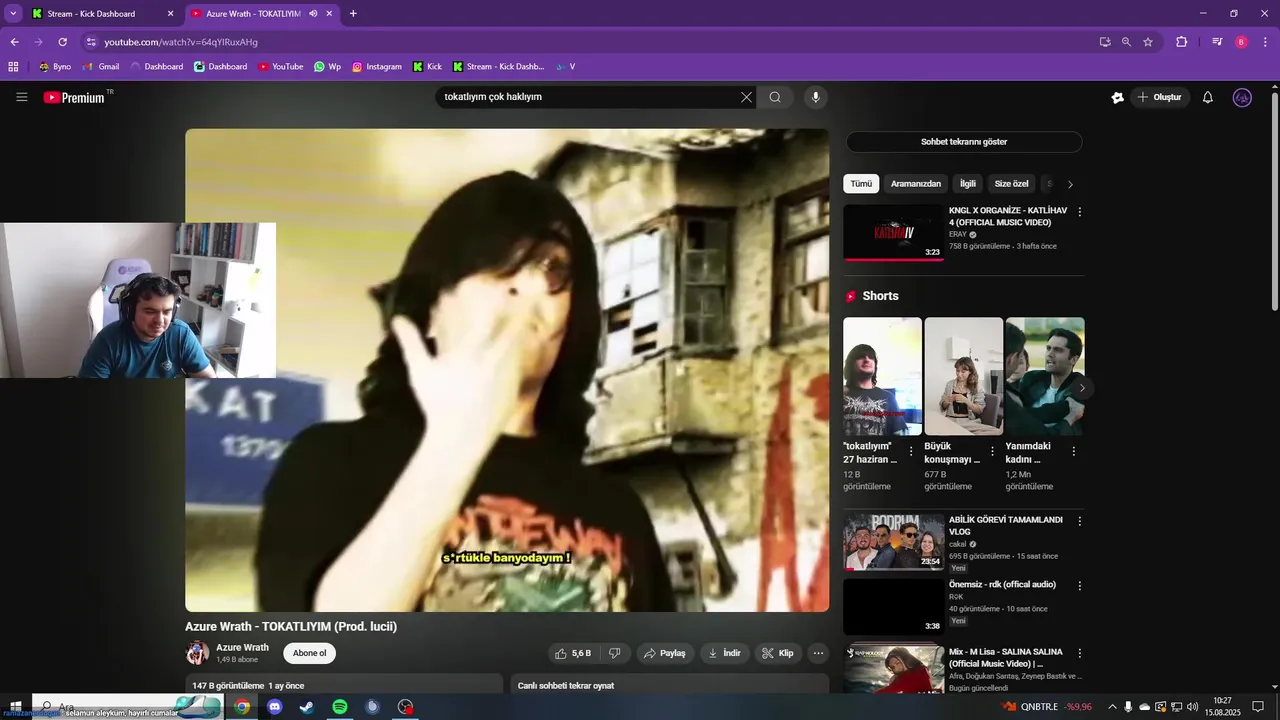This screenshot has width=1280, height=720.
Task: Open the Gmail bookmark
Action: pos(100,67)
